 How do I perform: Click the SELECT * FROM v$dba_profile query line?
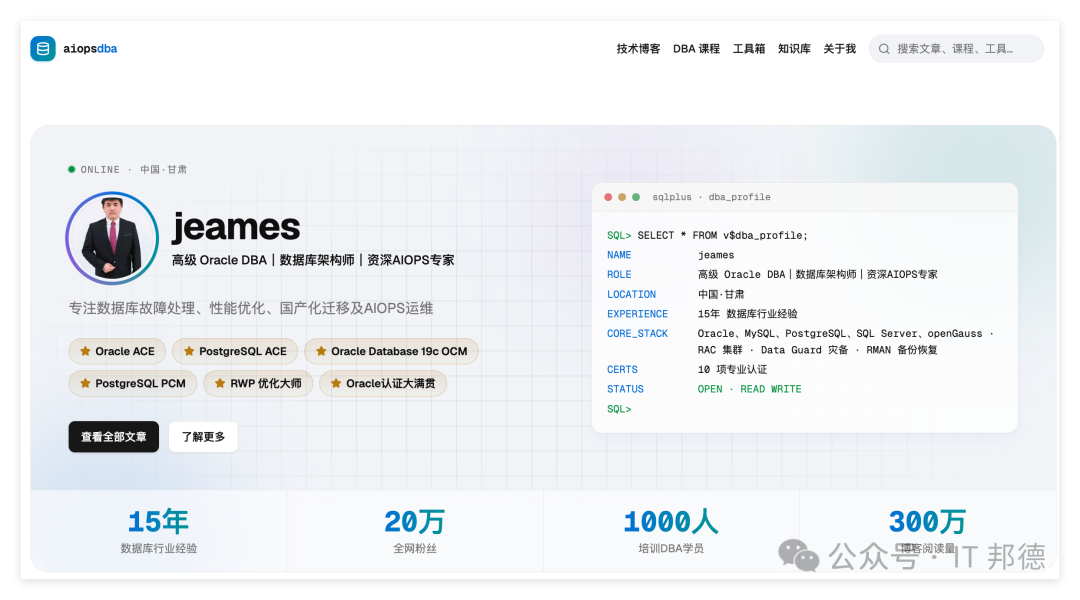723,236
